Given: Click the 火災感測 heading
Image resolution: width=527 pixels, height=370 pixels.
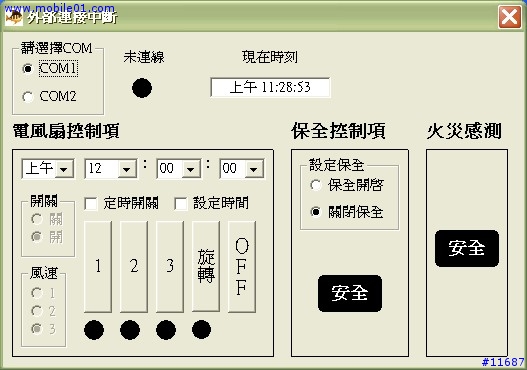Looking at the screenshot, I should point(464,131).
